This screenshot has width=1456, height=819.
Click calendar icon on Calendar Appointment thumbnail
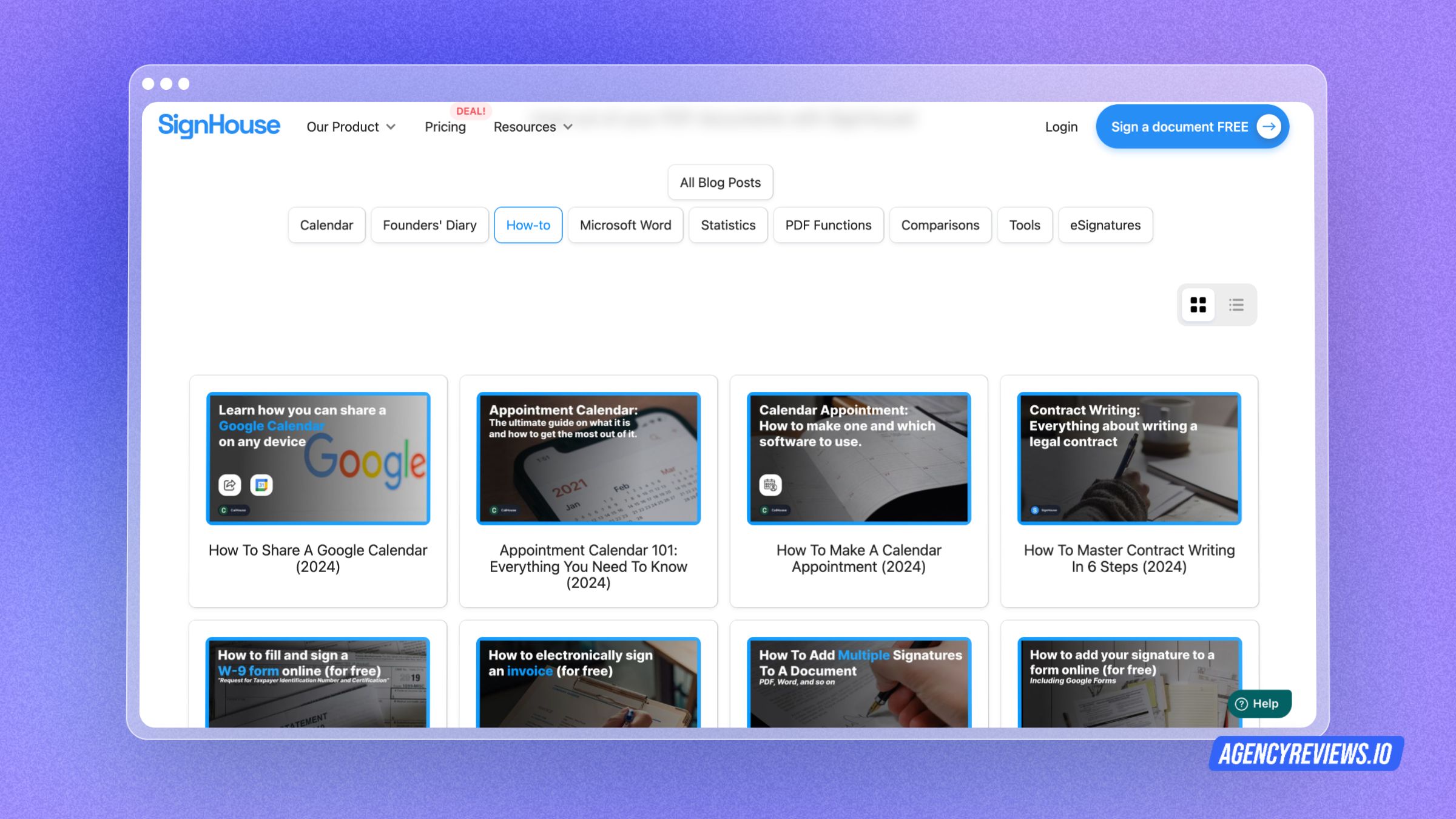pyautogui.click(x=770, y=485)
